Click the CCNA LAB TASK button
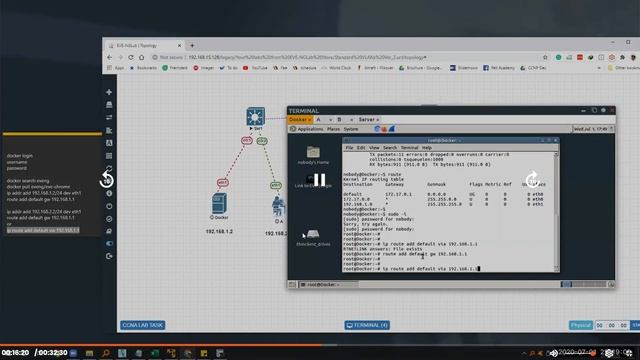The height and width of the screenshot is (360, 640). (142, 325)
